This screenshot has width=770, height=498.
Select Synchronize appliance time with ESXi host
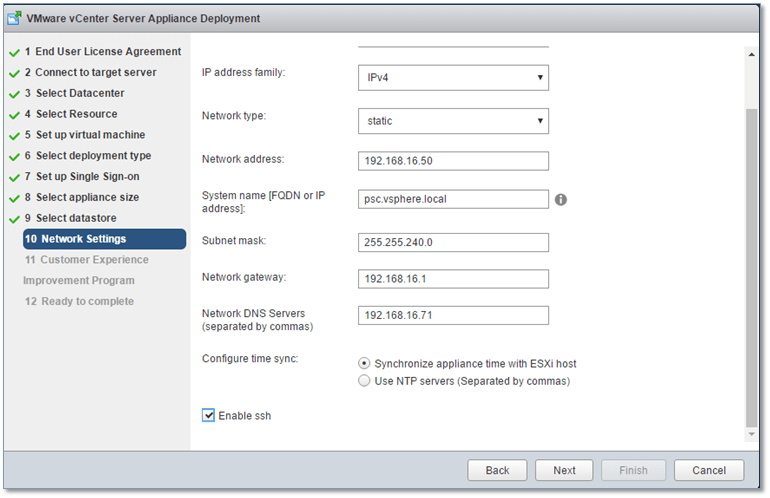click(364, 363)
